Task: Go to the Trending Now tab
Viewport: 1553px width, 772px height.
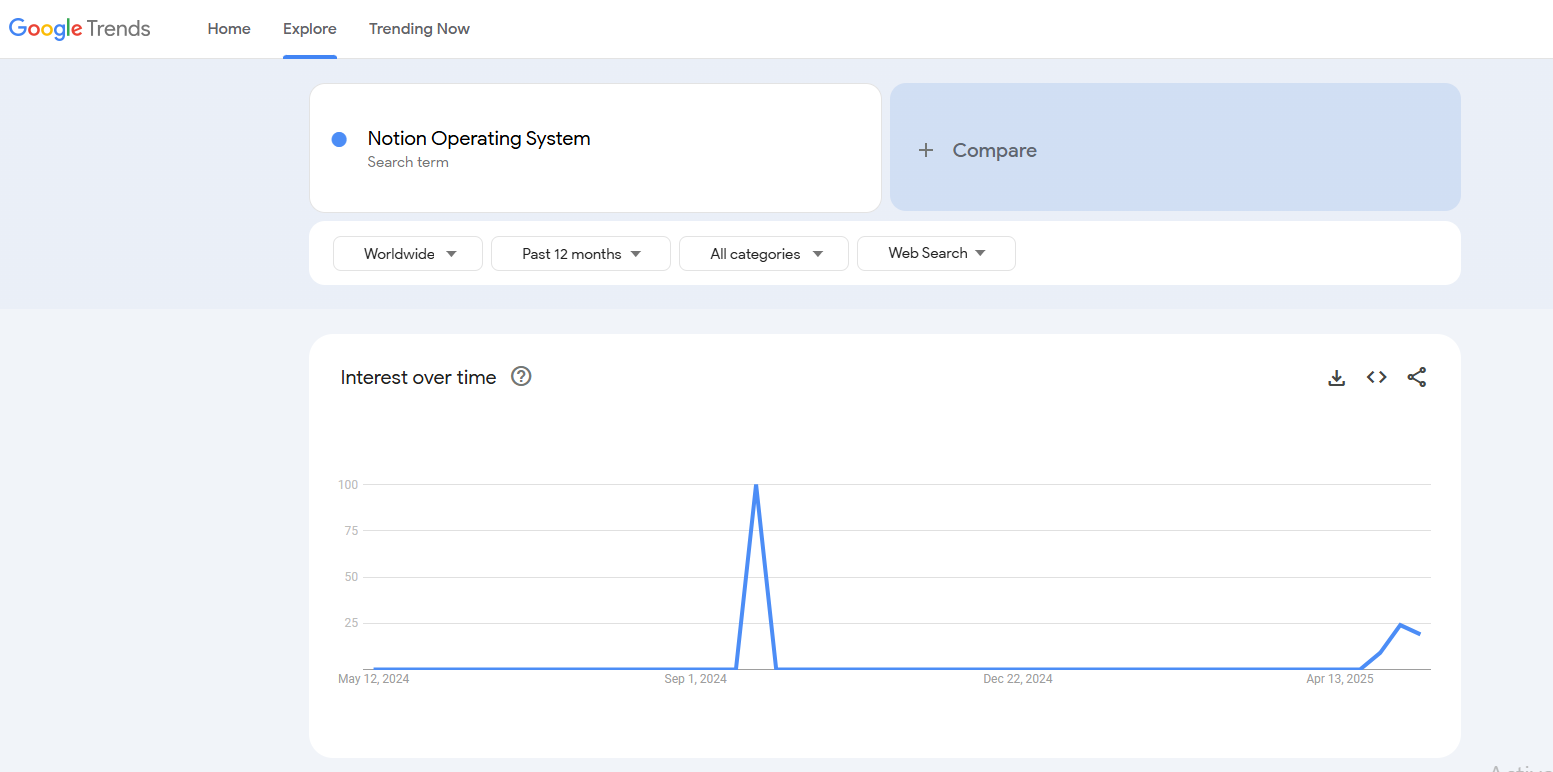Action: click(x=419, y=29)
